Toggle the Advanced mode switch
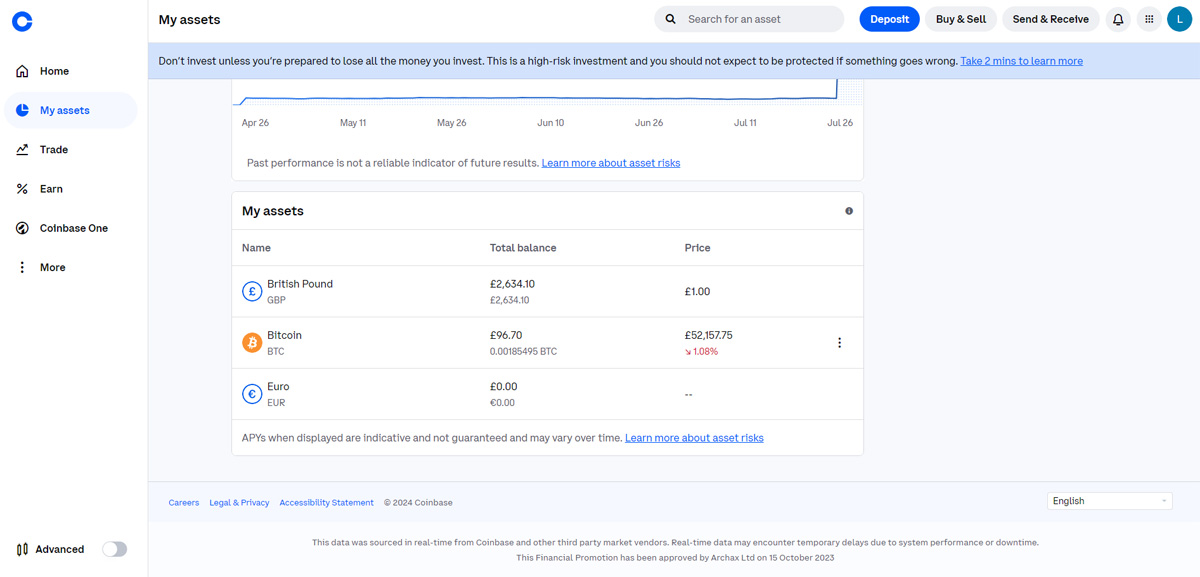 115,549
